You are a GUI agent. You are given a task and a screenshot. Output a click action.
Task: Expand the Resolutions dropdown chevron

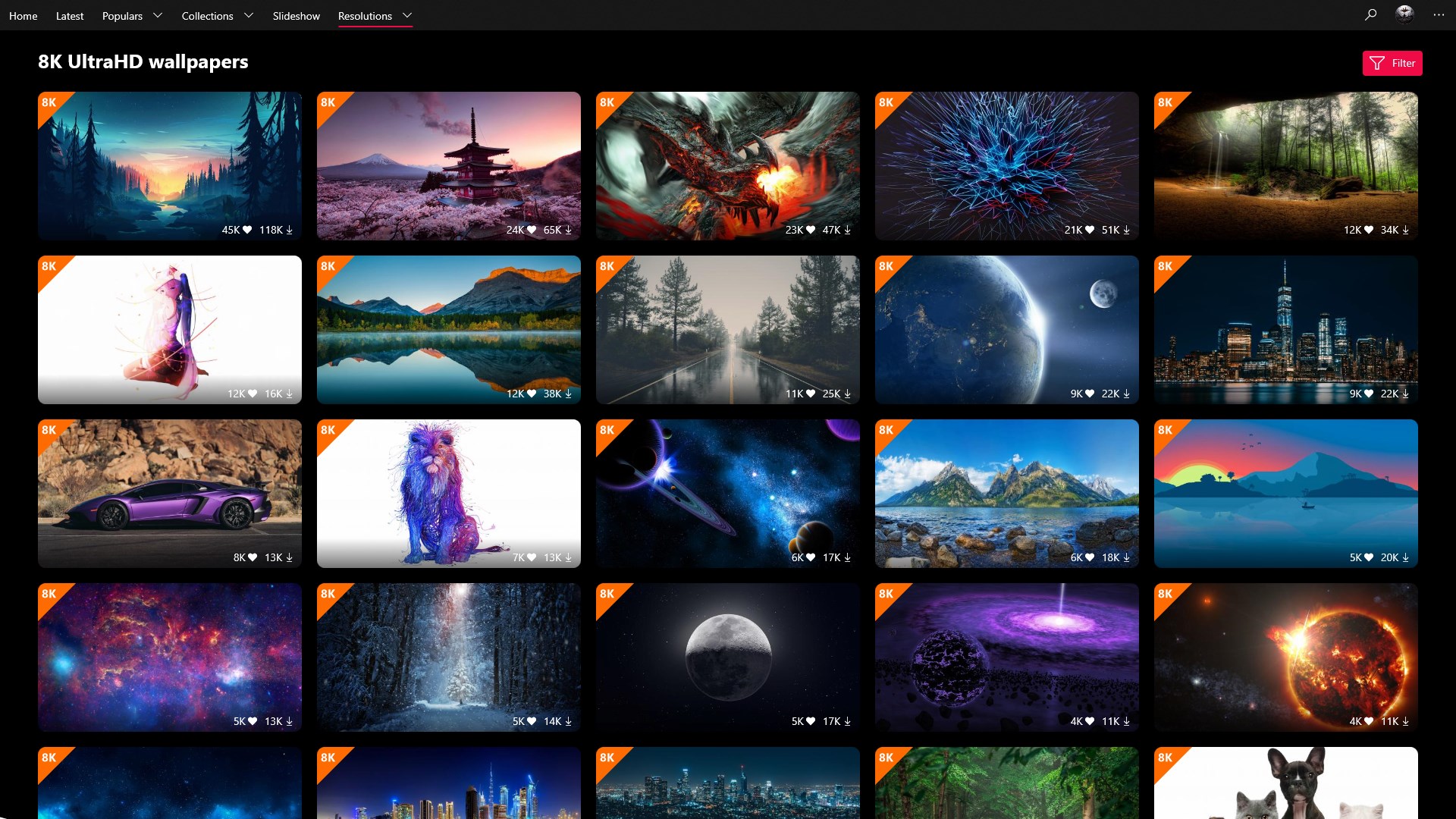pyautogui.click(x=407, y=15)
